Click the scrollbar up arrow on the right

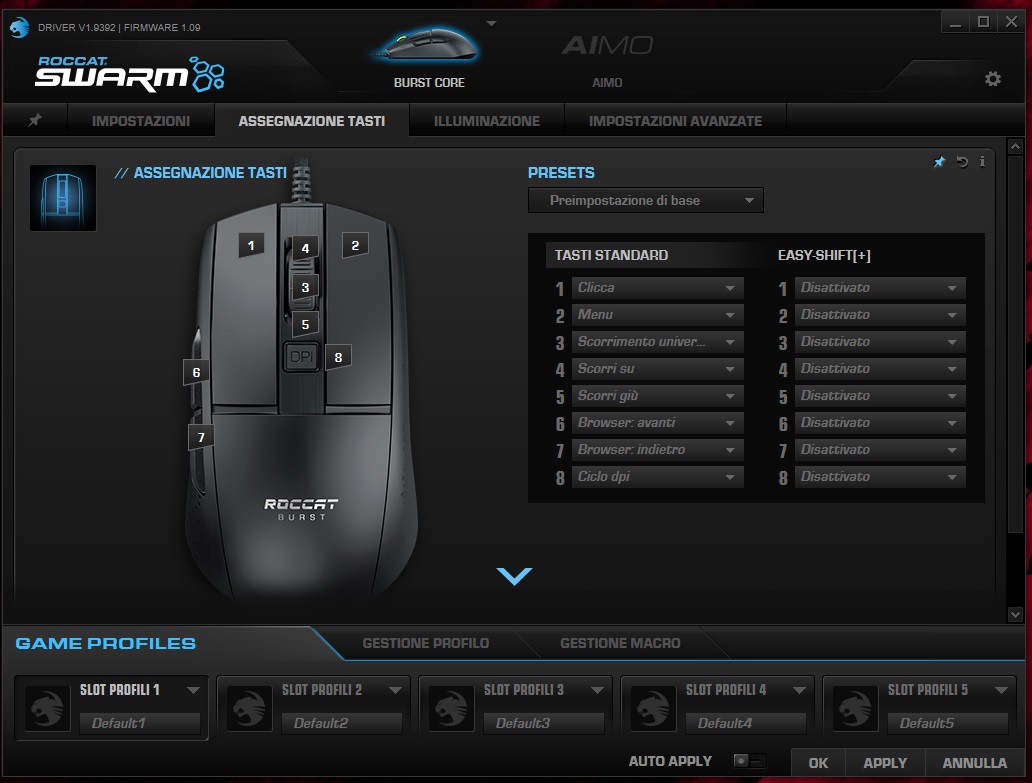coord(1015,146)
